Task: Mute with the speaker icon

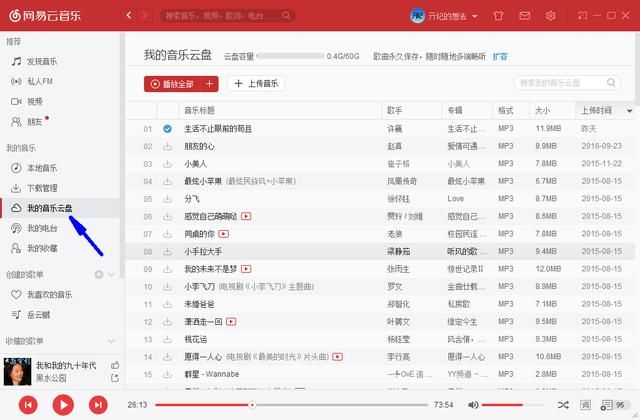Action: point(473,405)
